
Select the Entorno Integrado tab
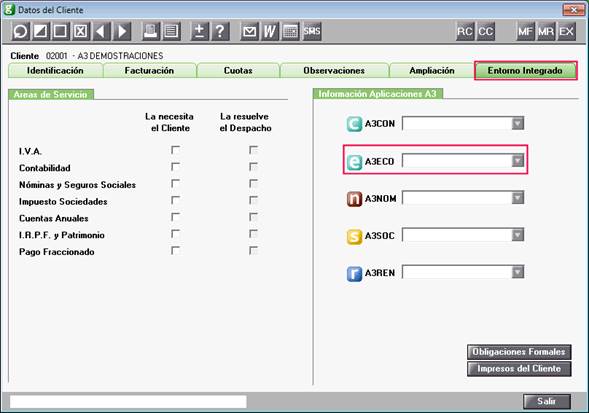point(525,71)
